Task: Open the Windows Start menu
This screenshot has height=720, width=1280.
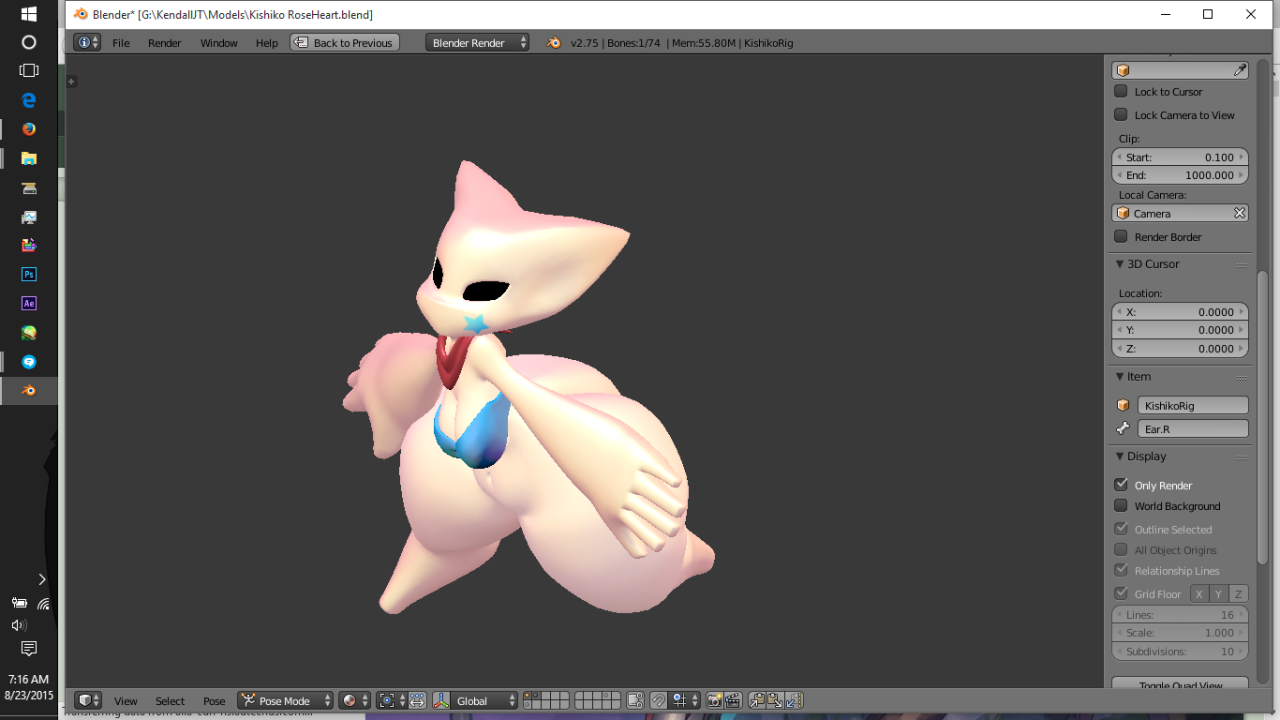Action: point(29,14)
